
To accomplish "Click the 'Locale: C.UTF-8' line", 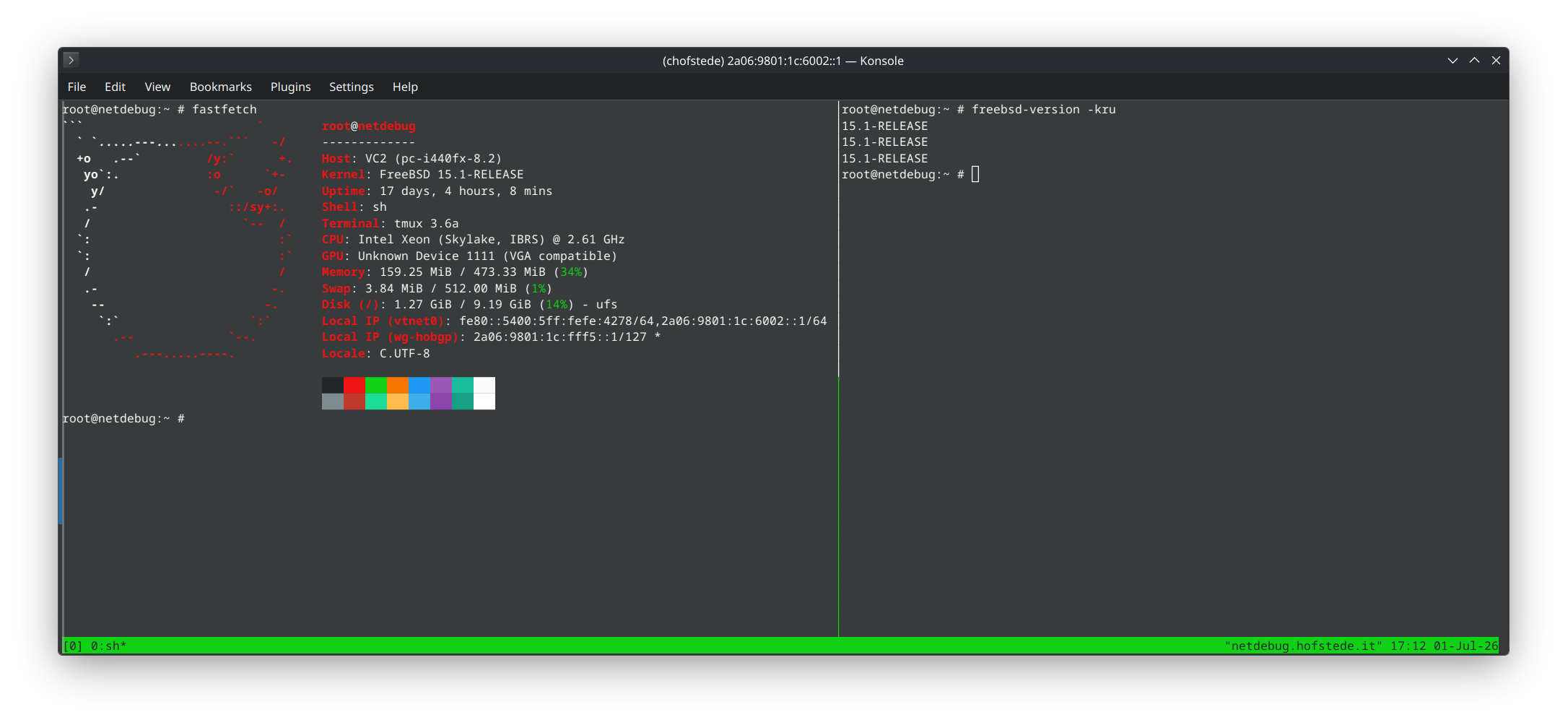I will coord(376,353).
